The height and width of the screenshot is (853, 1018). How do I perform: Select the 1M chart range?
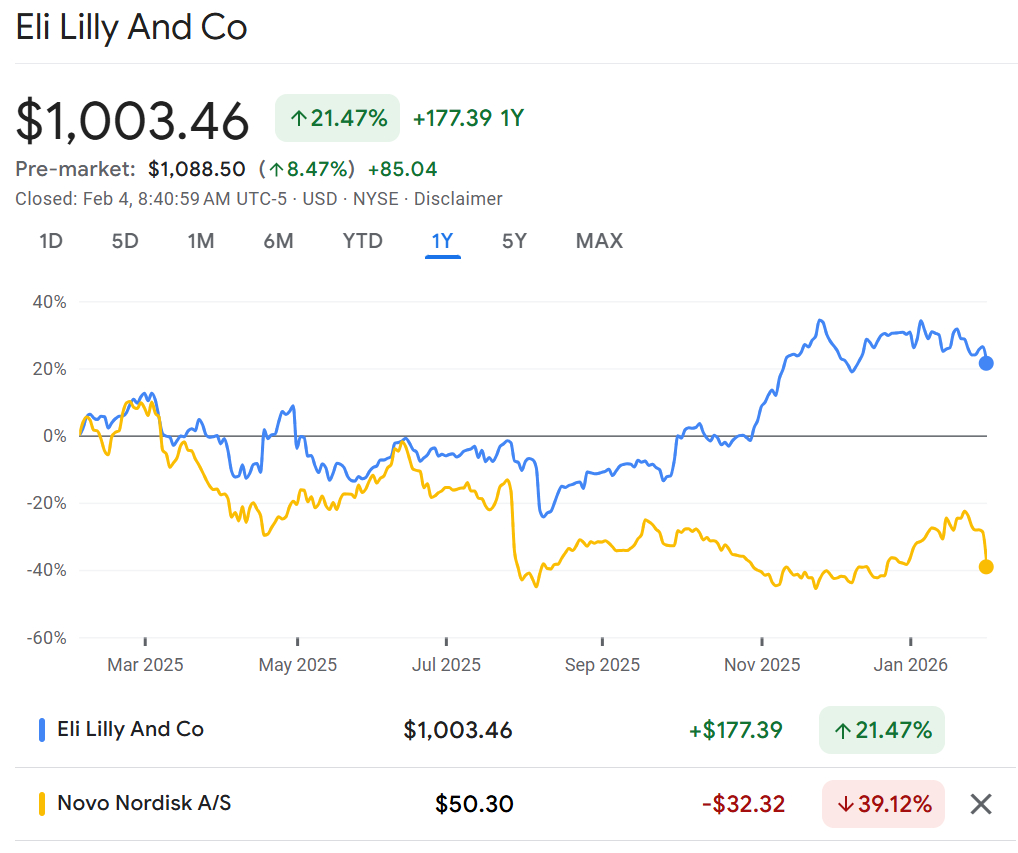pos(201,241)
